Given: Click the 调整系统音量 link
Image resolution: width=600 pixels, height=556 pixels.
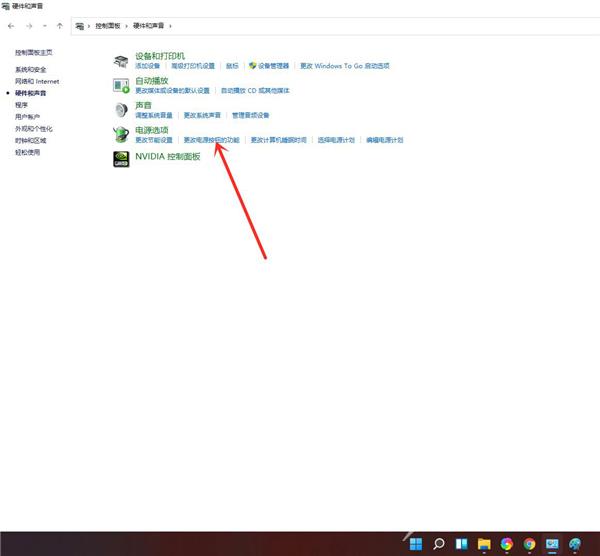Looking at the screenshot, I should coord(154,115).
